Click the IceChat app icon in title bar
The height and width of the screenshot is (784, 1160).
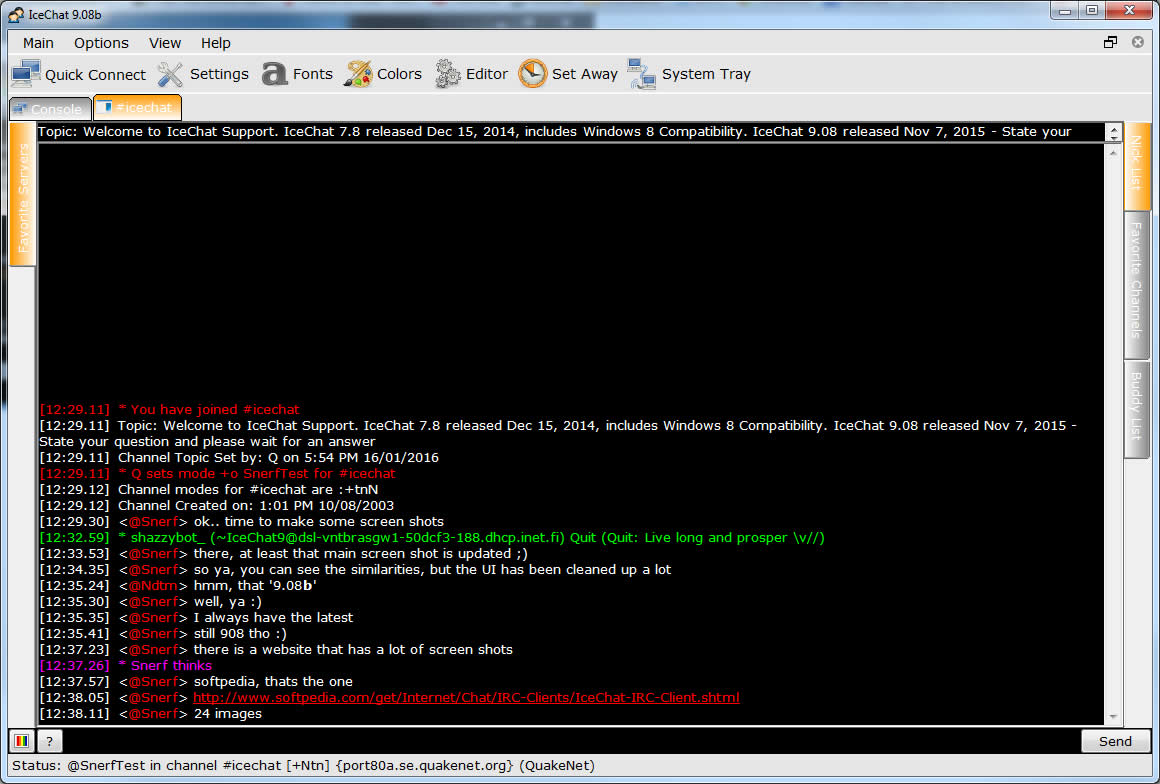tap(16, 14)
